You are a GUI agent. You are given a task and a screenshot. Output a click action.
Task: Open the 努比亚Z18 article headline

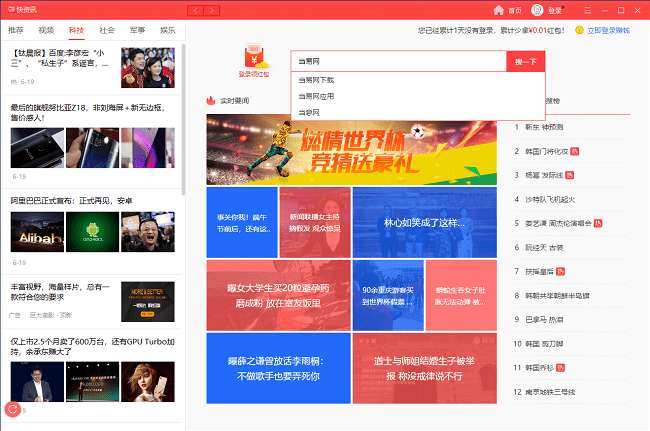[88, 112]
